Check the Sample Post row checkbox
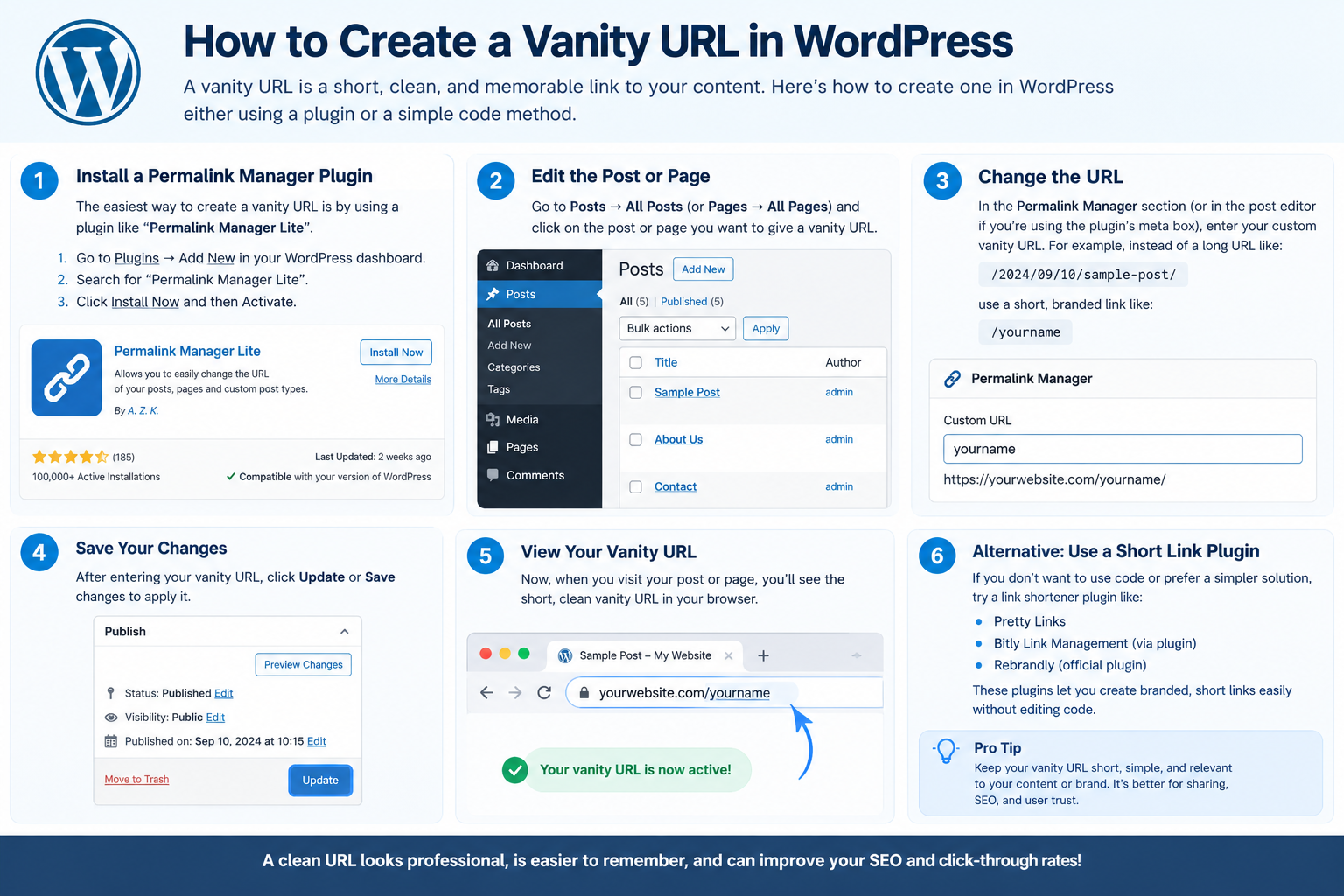1344x896 pixels. pos(636,392)
